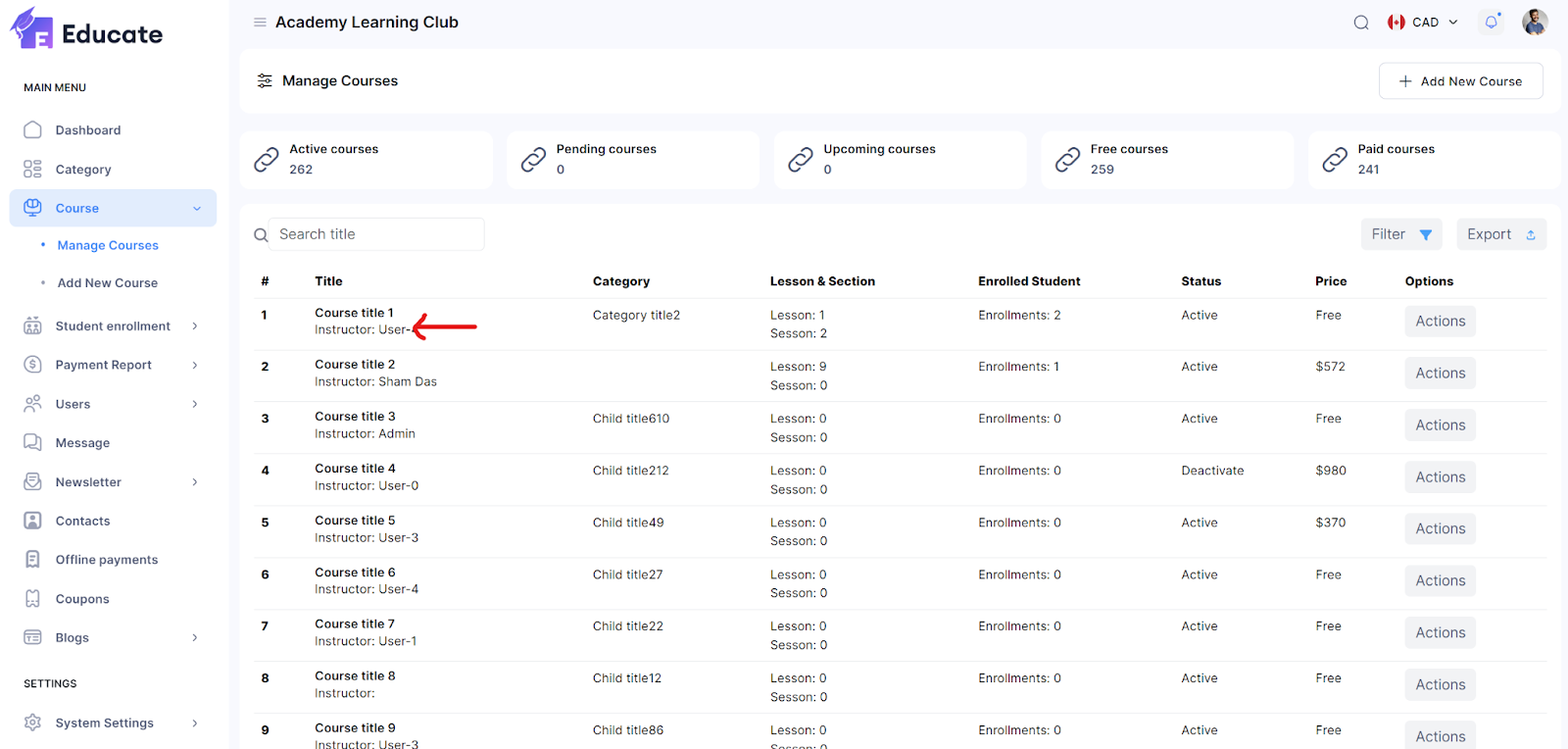Click the Message icon in sidebar
This screenshot has width=1568, height=749.
pos(32,443)
